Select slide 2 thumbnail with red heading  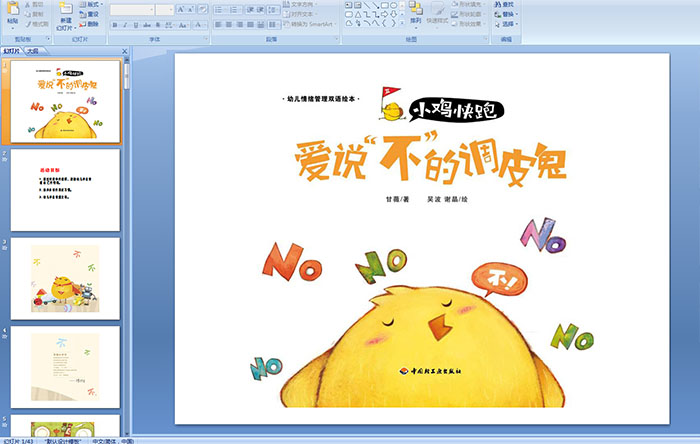65,190
